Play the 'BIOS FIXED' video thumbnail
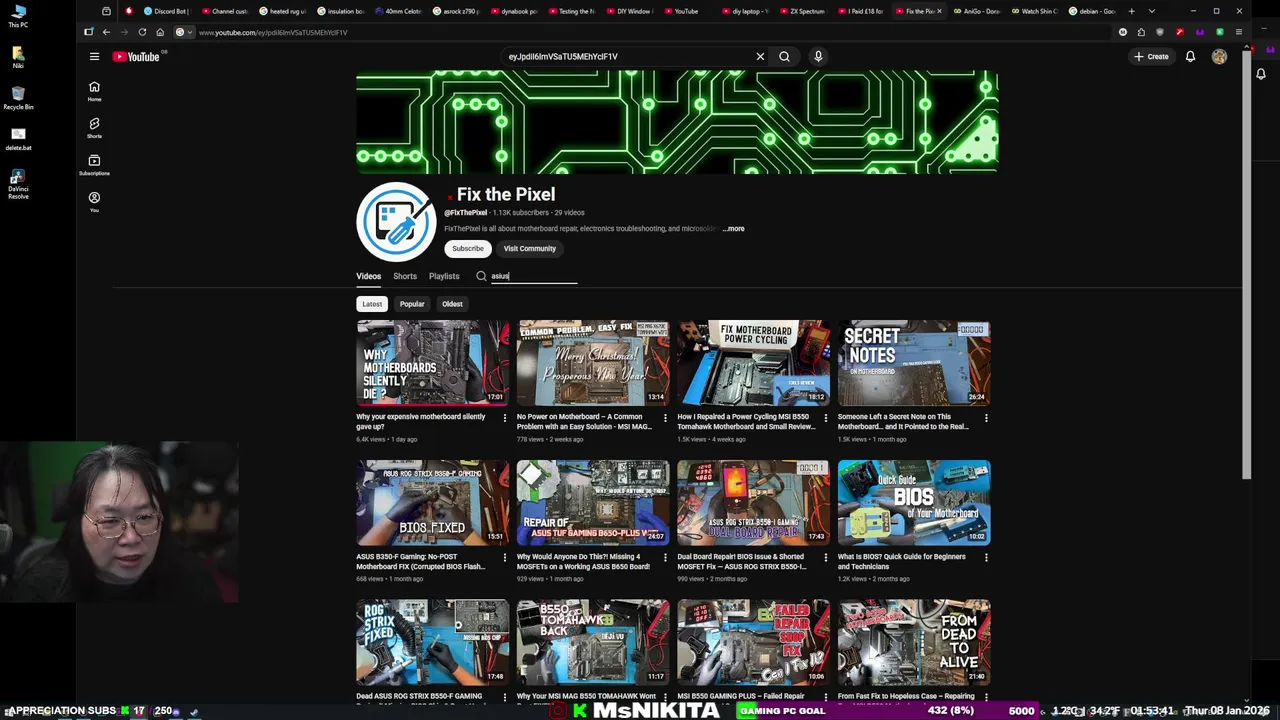1280x720 pixels. (x=432, y=502)
